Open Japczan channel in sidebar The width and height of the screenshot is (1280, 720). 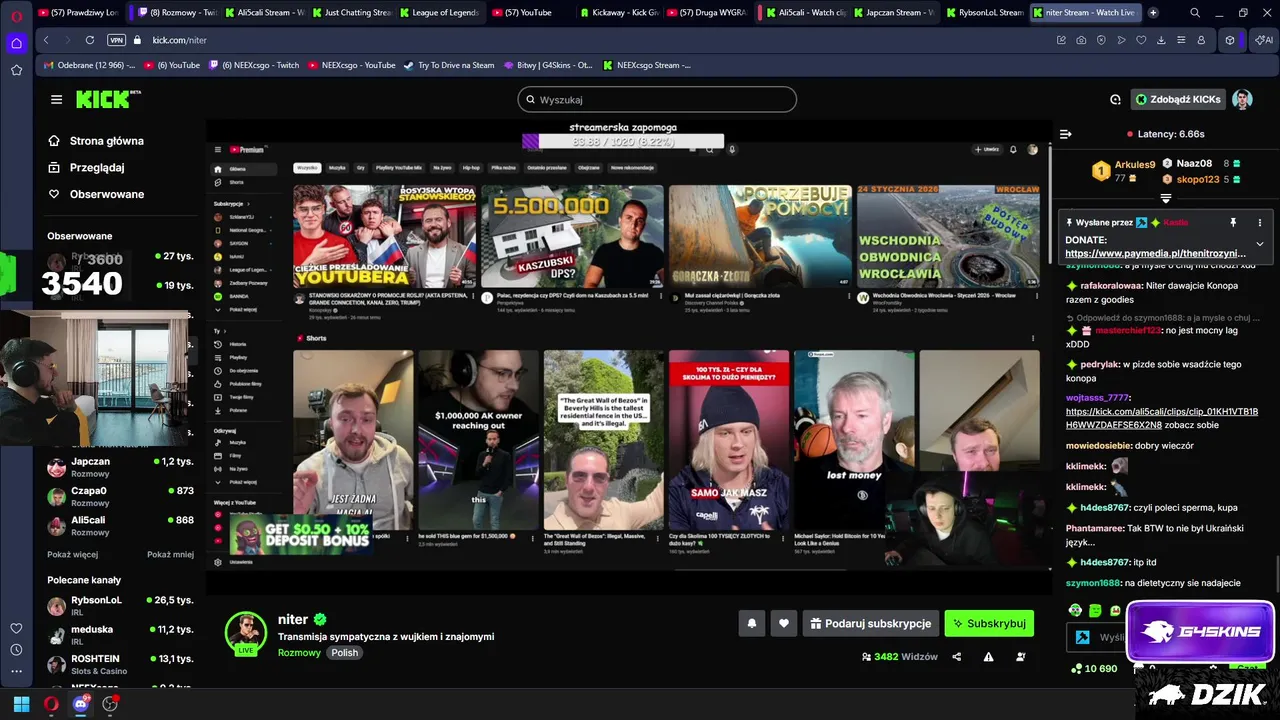[120, 467]
